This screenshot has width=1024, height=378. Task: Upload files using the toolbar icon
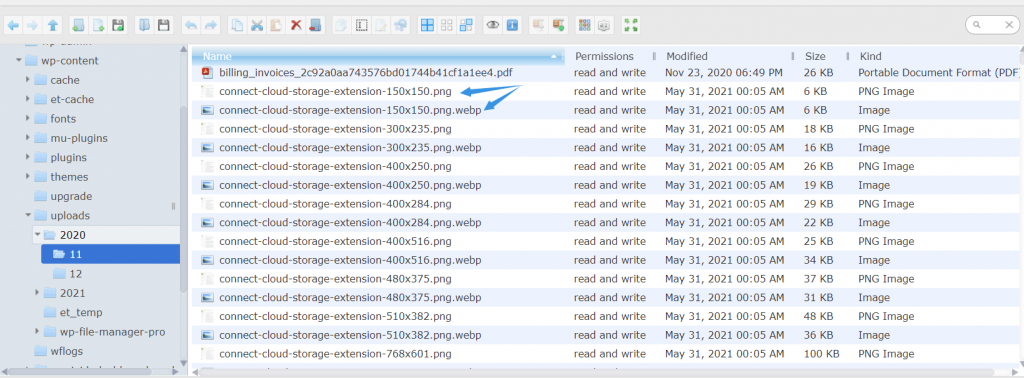(x=118, y=25)
